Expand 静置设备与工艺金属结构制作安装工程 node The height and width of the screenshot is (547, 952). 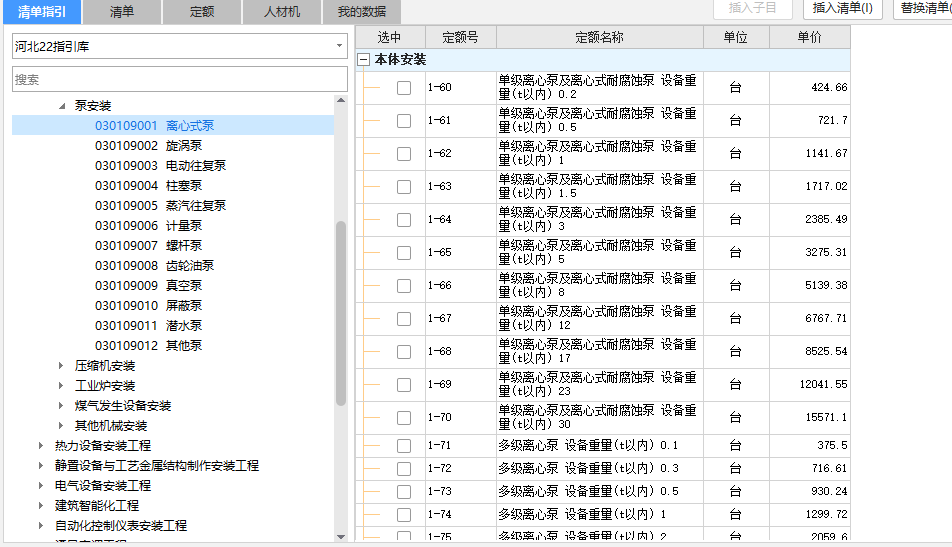click(41, 466)
